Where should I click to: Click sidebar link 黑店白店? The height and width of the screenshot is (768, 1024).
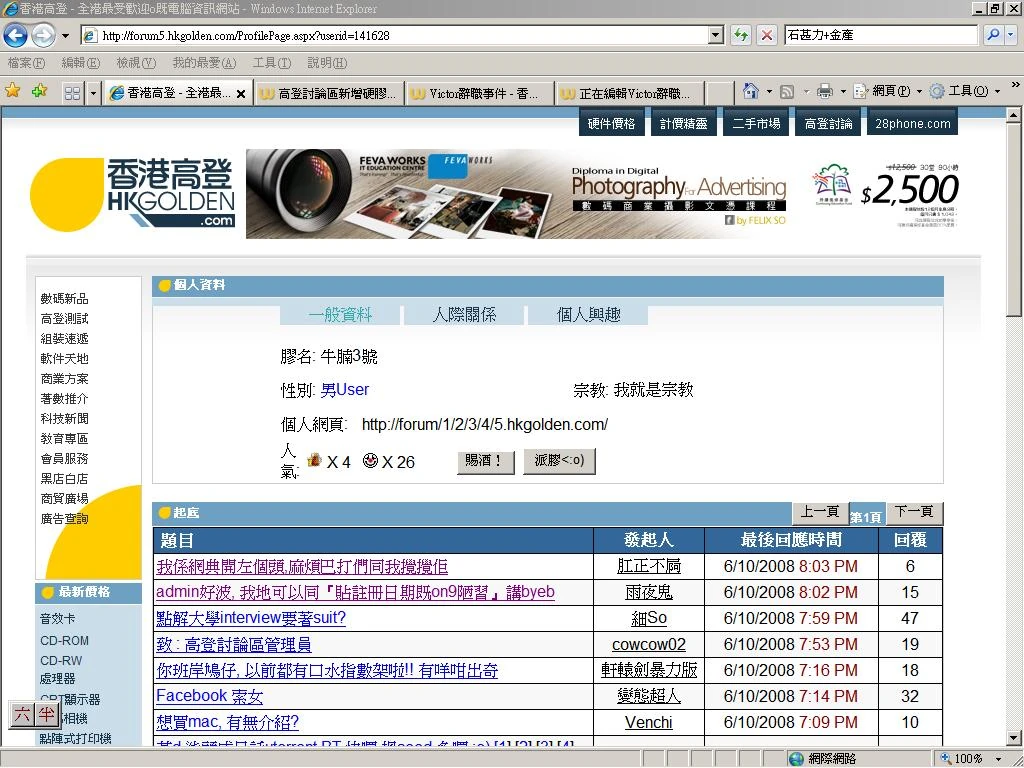[x=64, y=479]
